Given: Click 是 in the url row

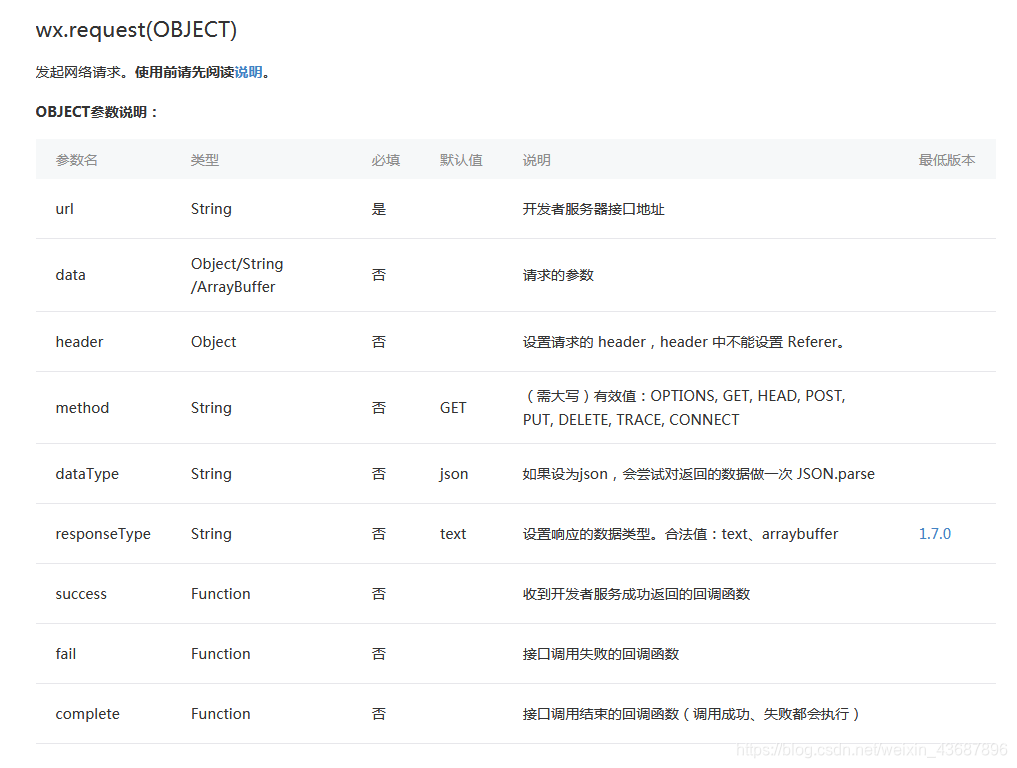Looking at the screenshot, I should (379, 209).
